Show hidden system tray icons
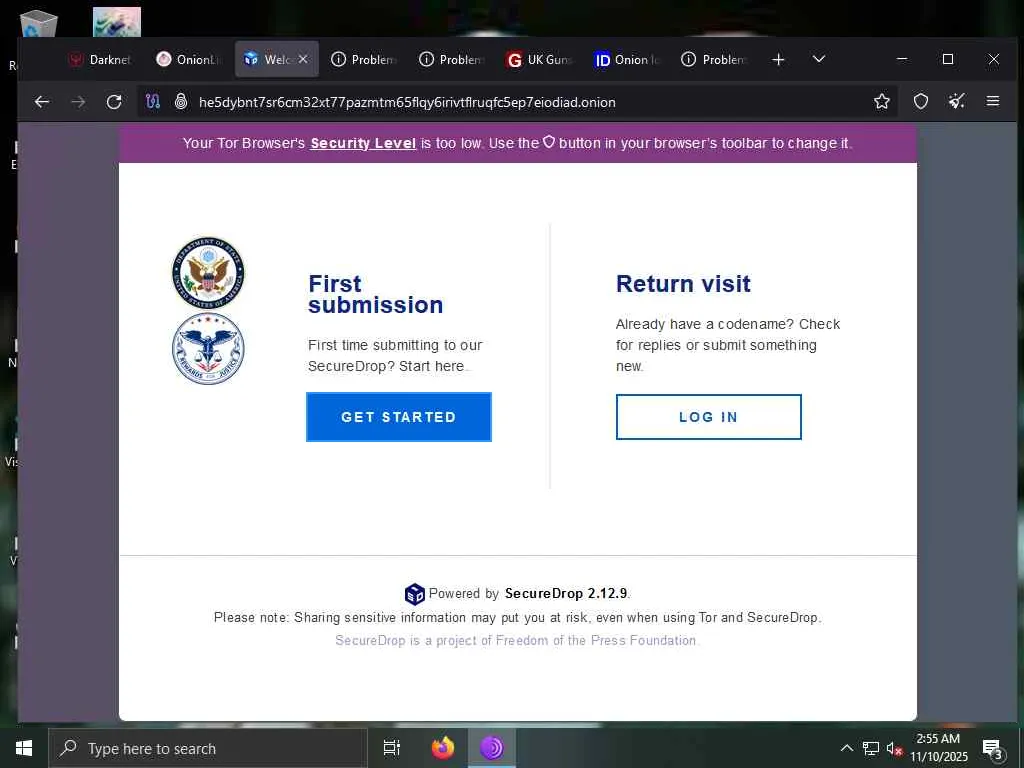Viewport: 1024px width, 768px height. pos(846,748)
